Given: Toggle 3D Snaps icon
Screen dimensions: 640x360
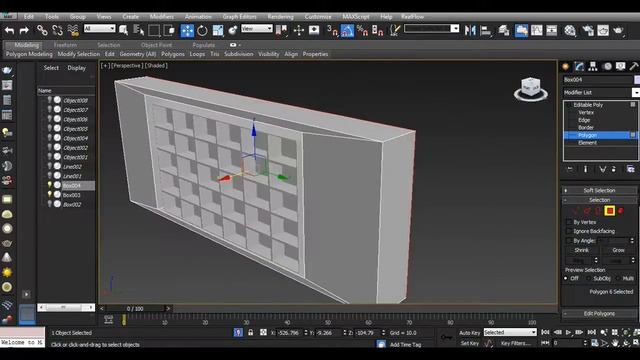Looking at the screenshot, I should (332, 30).
